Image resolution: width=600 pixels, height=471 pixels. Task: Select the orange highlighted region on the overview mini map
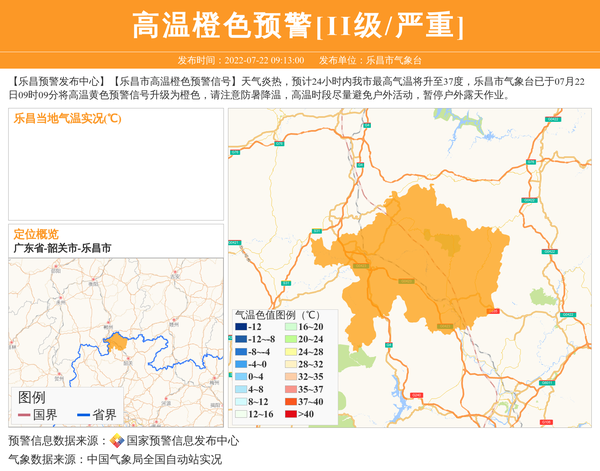coord(117,341)
